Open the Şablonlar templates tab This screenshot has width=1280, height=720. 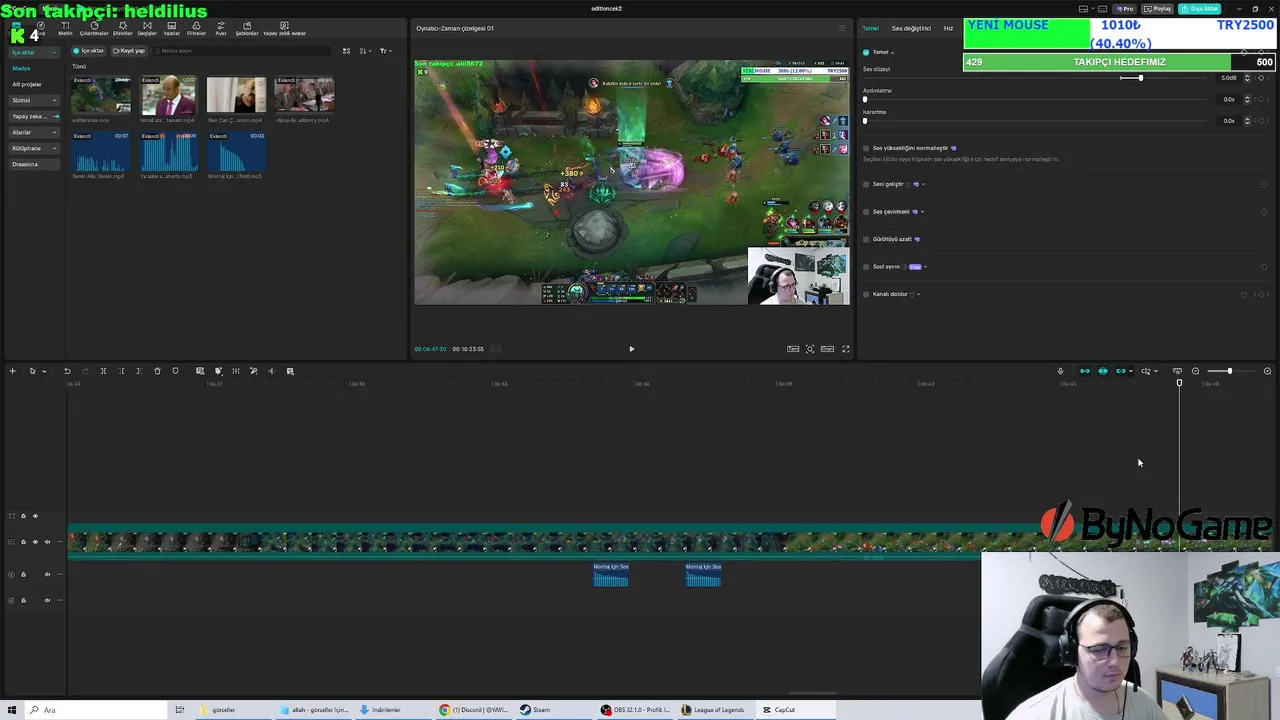(x=247, y=28)
